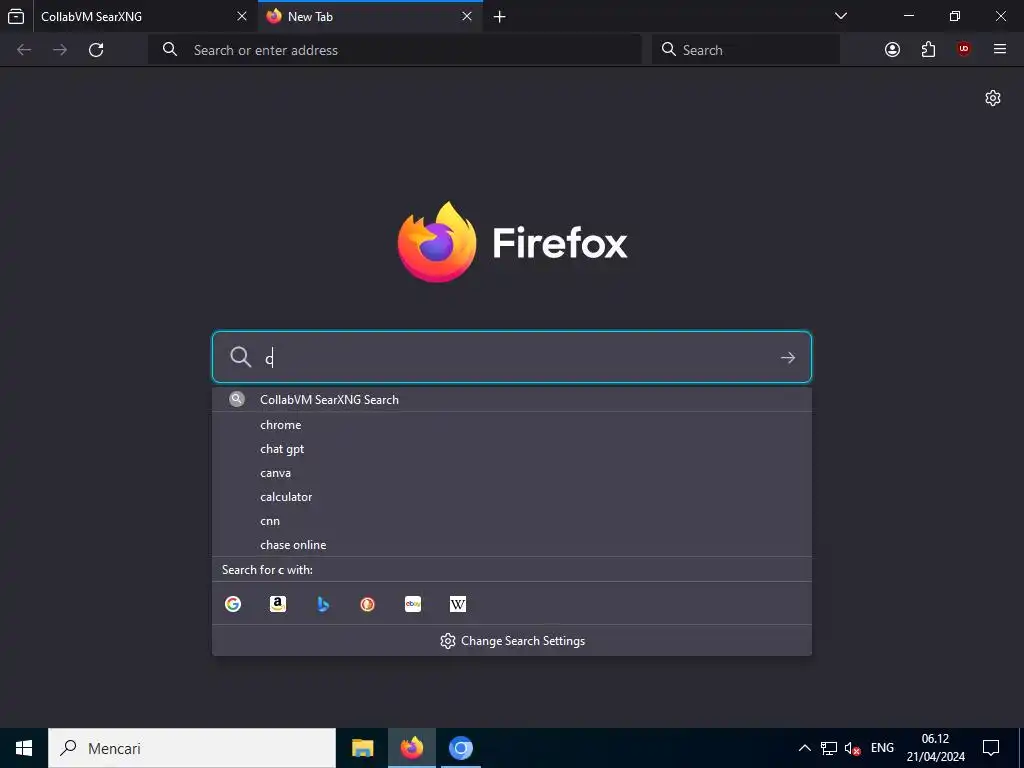Click the go arrow in search box
The width and height of the screenshot is (1024, 768).
[x=788, y=358]
